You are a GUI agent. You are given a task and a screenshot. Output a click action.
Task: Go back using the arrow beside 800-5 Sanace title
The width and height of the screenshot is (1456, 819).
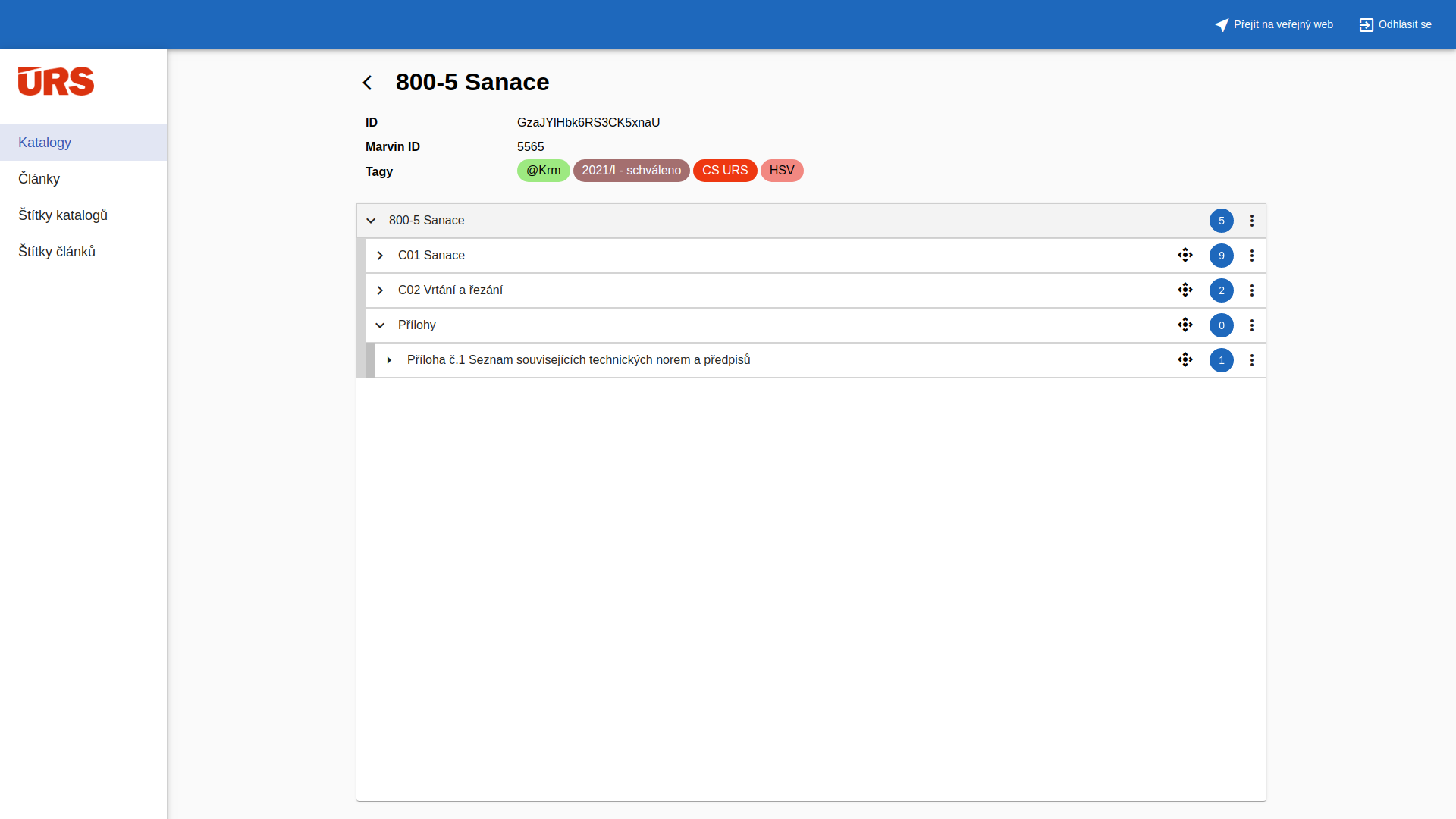(x=368, y=83)
